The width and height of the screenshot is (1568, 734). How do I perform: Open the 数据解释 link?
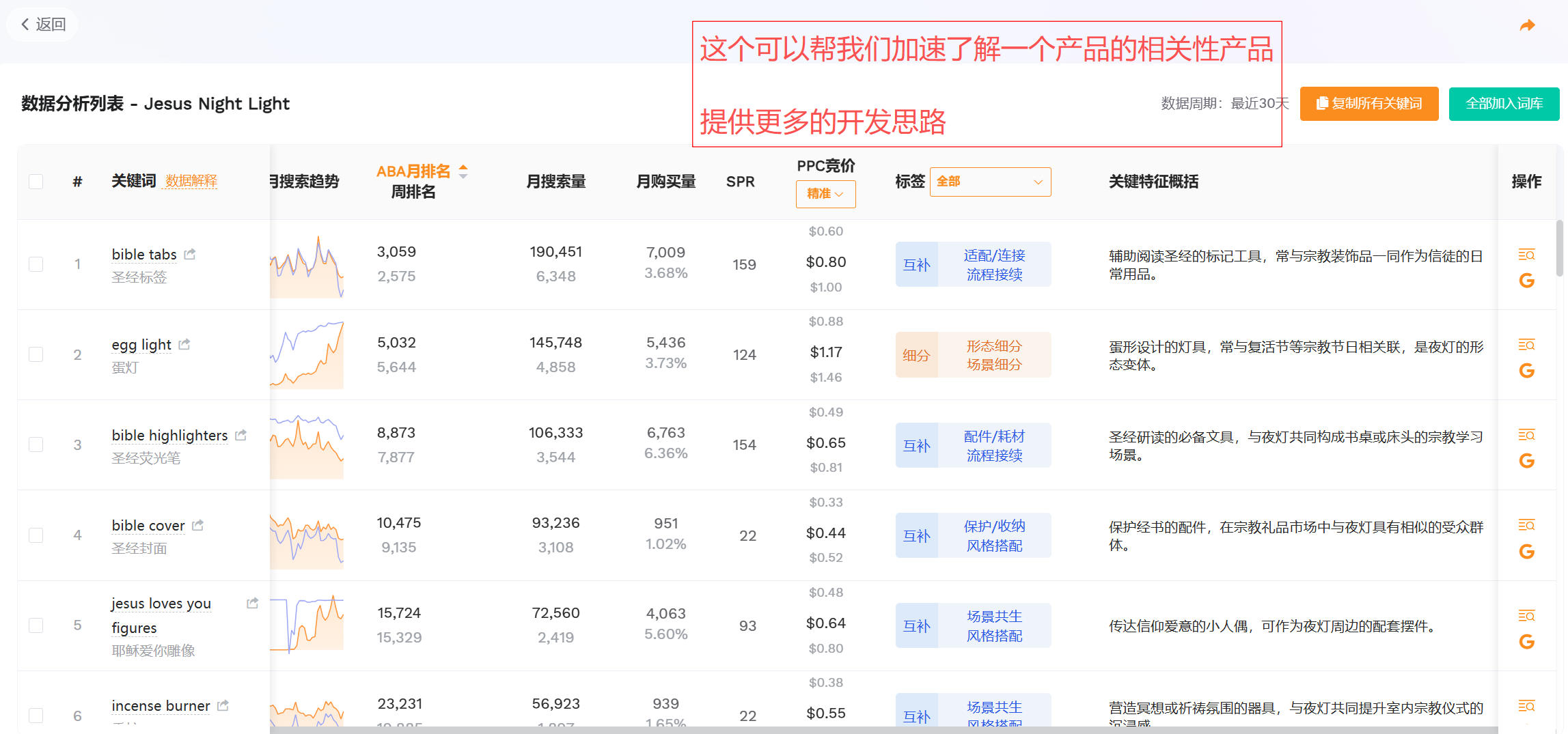191,181
